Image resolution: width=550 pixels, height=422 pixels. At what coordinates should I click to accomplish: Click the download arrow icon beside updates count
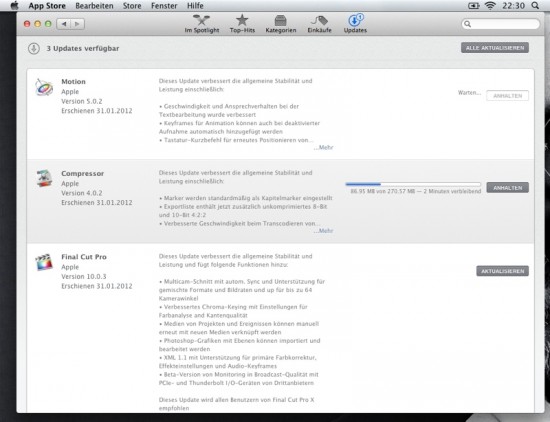click(34, 48)
